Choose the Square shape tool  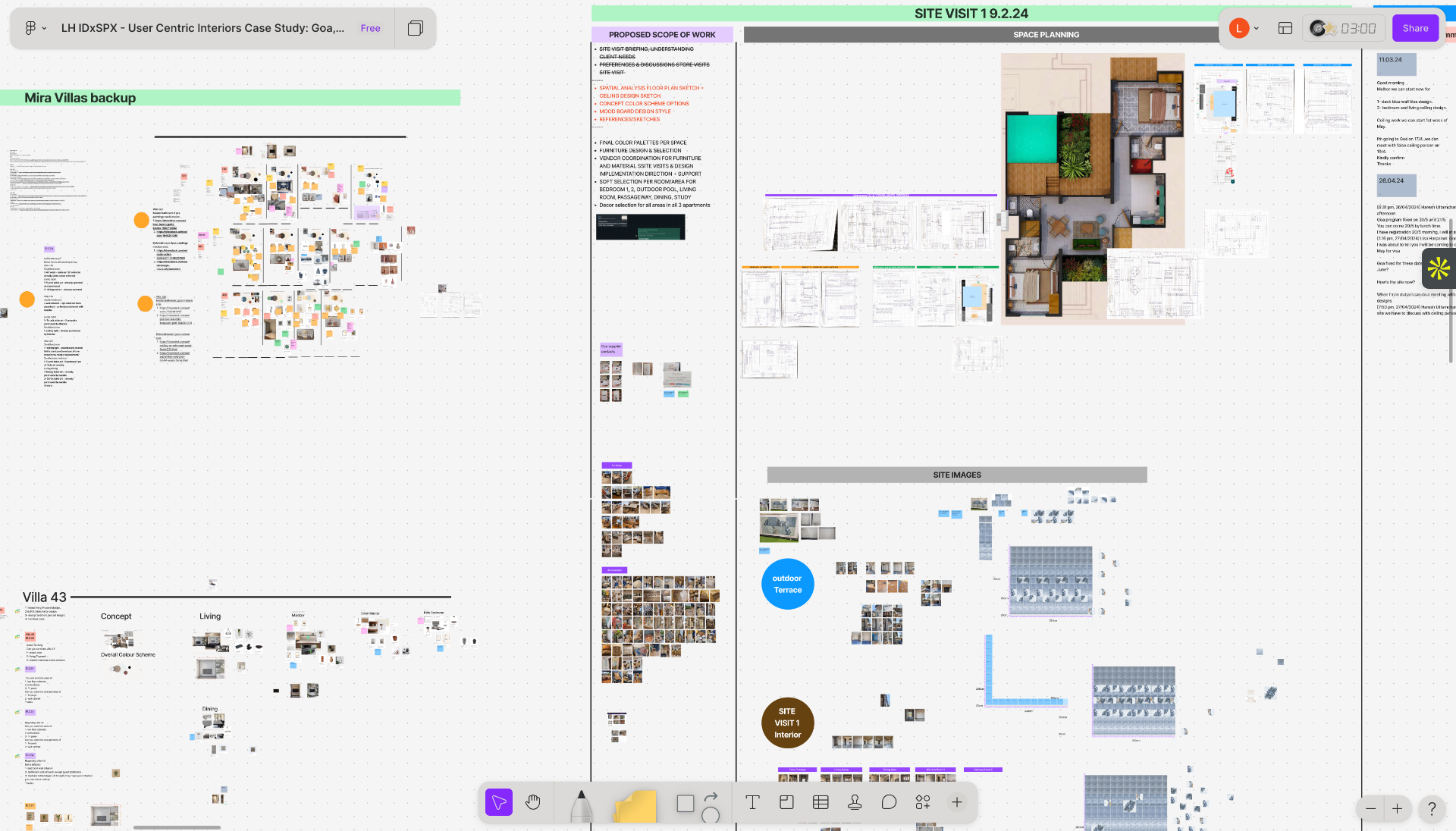[x=686, y=803]
